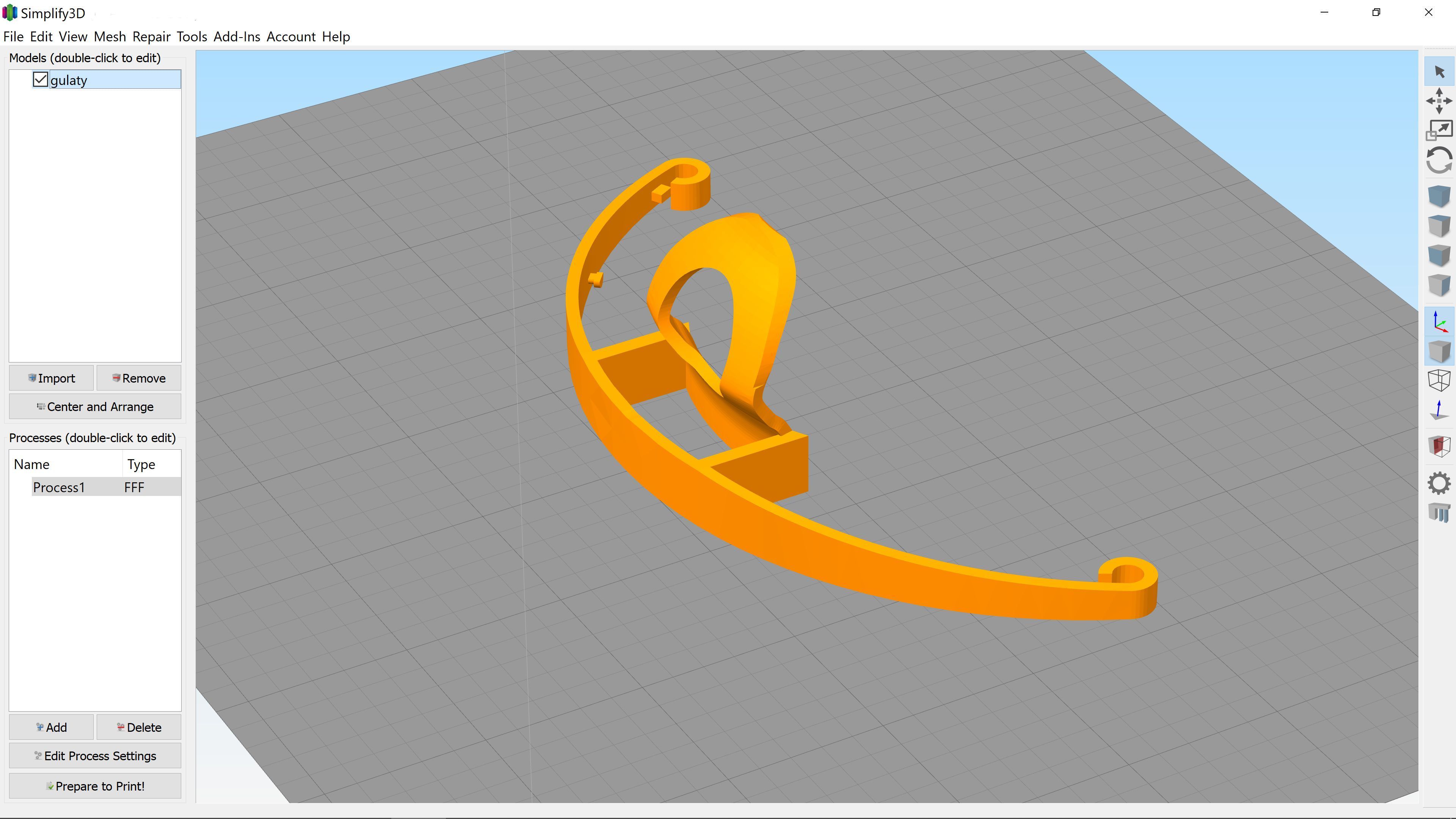This screenshot has height=819, width=1456.
Task: Close the Simplify3D window
Action: (x=1429, y=13)
